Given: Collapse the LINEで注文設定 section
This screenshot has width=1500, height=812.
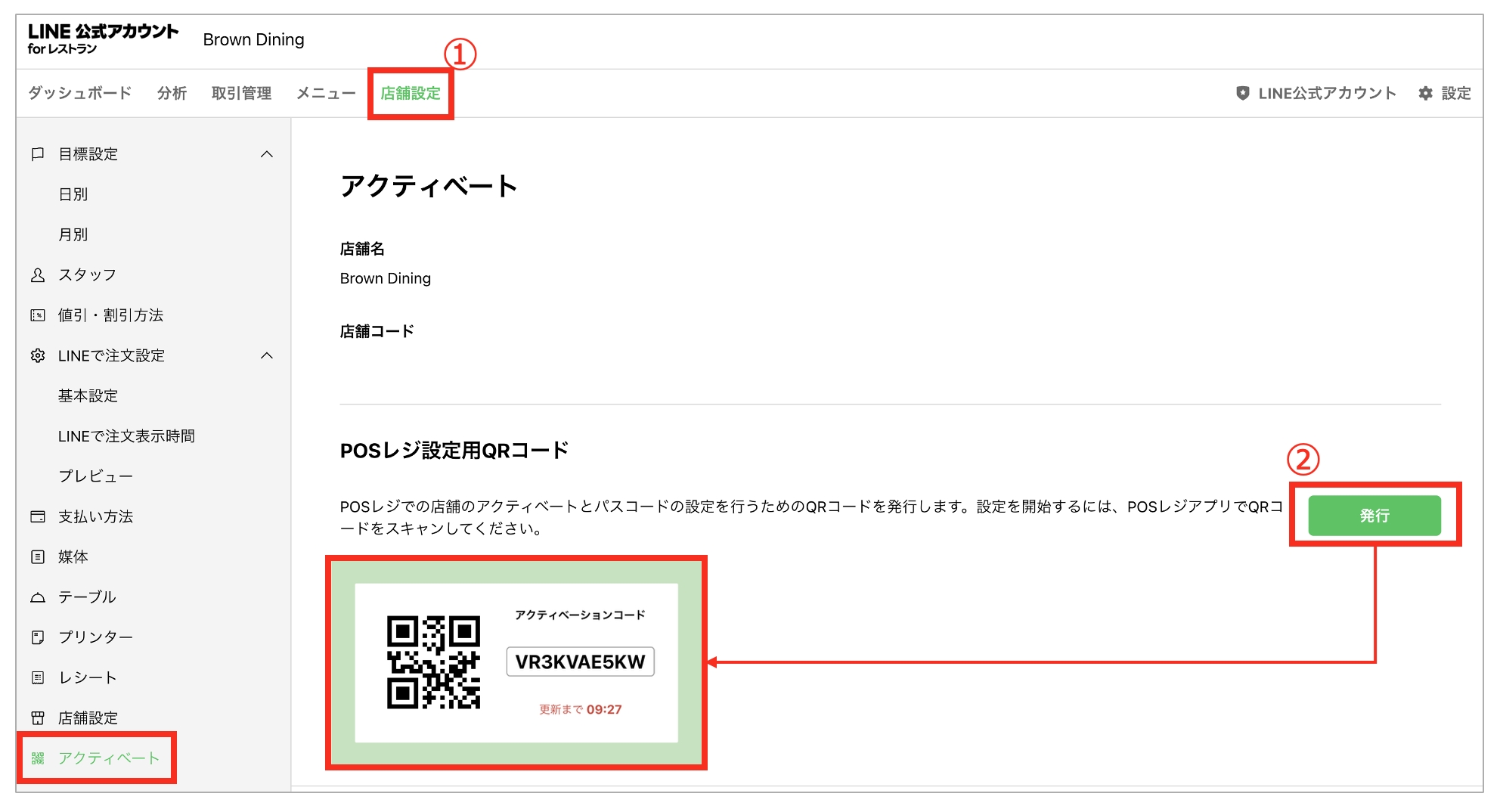Looking at the screenshot, I should coord(267,355).
